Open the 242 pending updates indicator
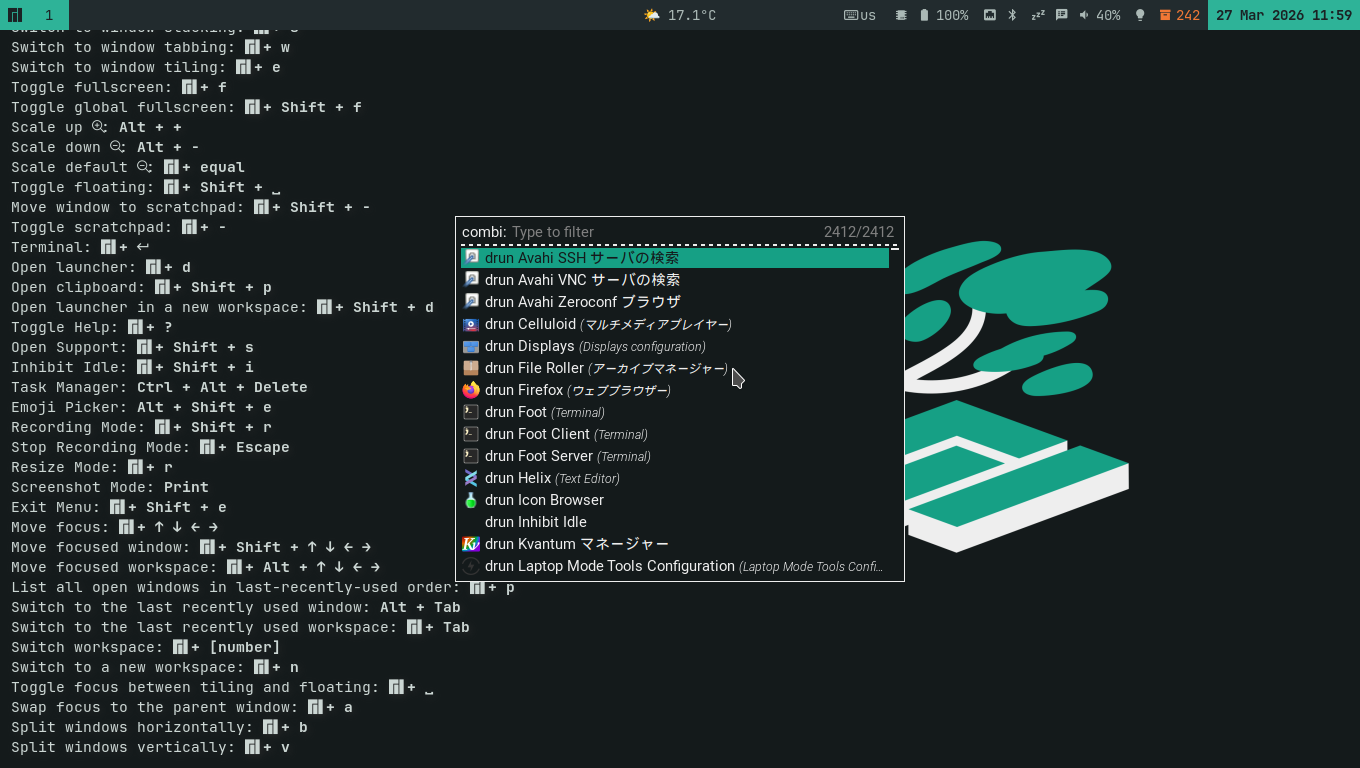Image resolution: width=1360 pixels, height=768 pixels. point(1179,15)
